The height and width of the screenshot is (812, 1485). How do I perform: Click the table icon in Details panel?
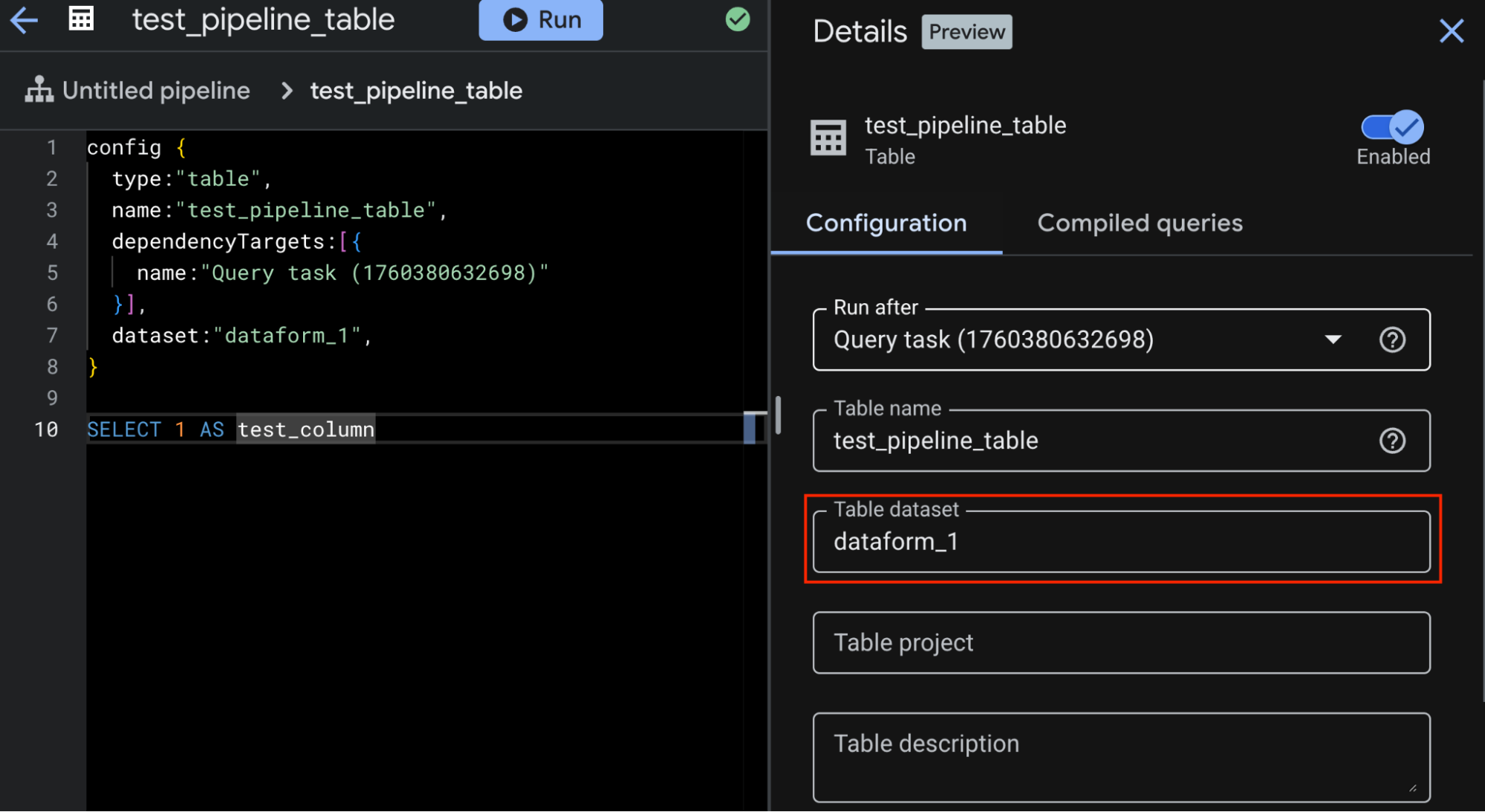click(828, 138)
